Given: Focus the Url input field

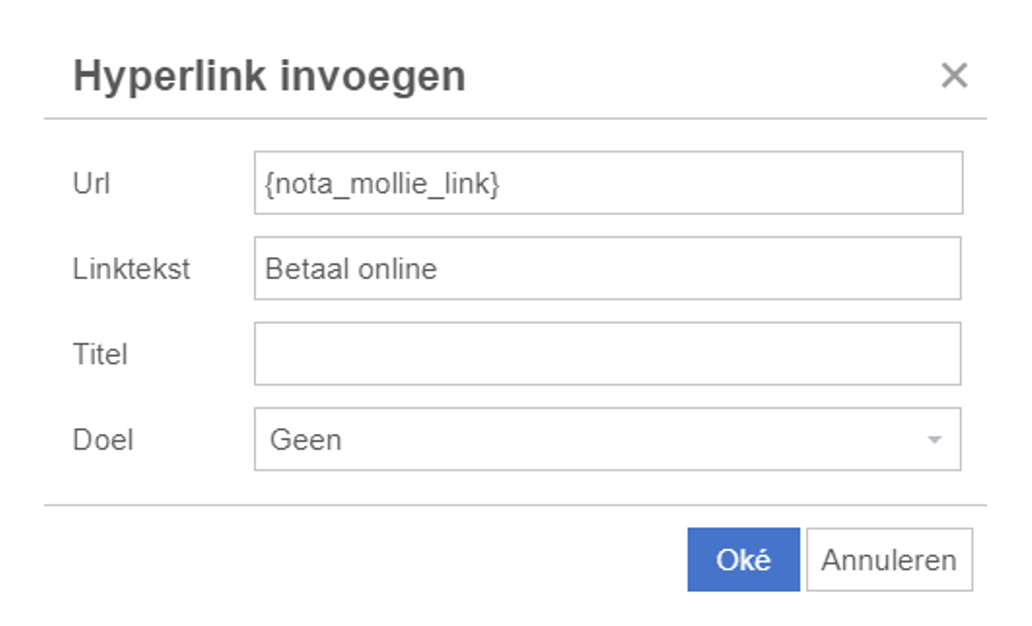Looking at the screenshot, I should point(608,183).
